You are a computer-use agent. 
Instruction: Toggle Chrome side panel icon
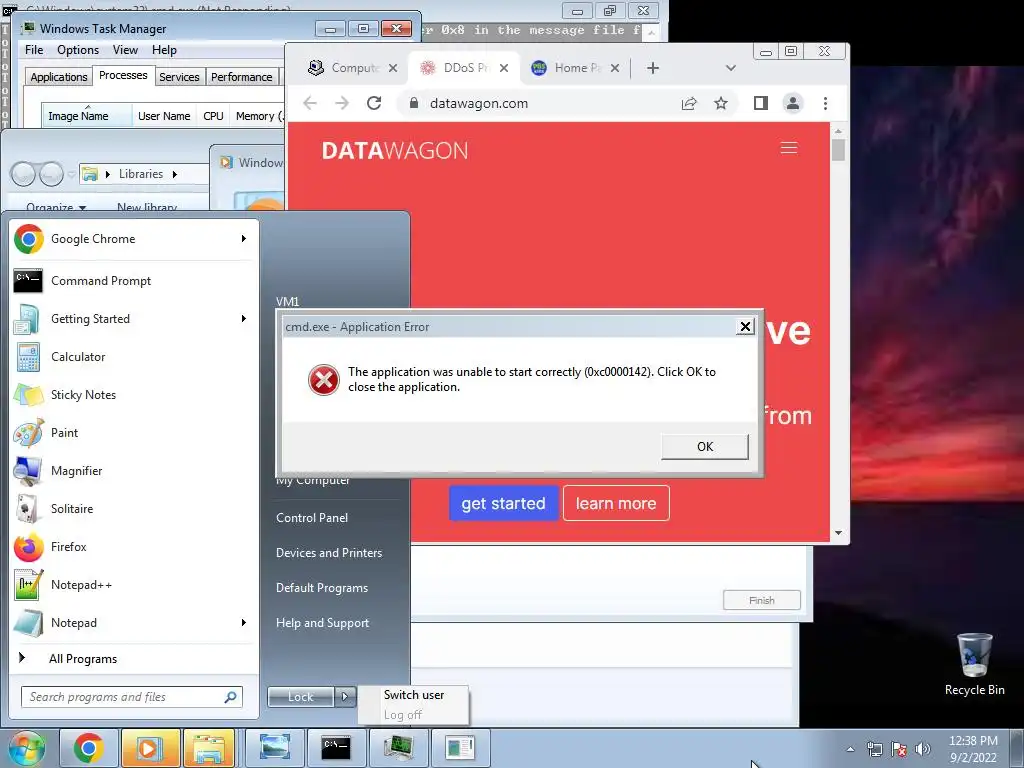click(760, 103)
